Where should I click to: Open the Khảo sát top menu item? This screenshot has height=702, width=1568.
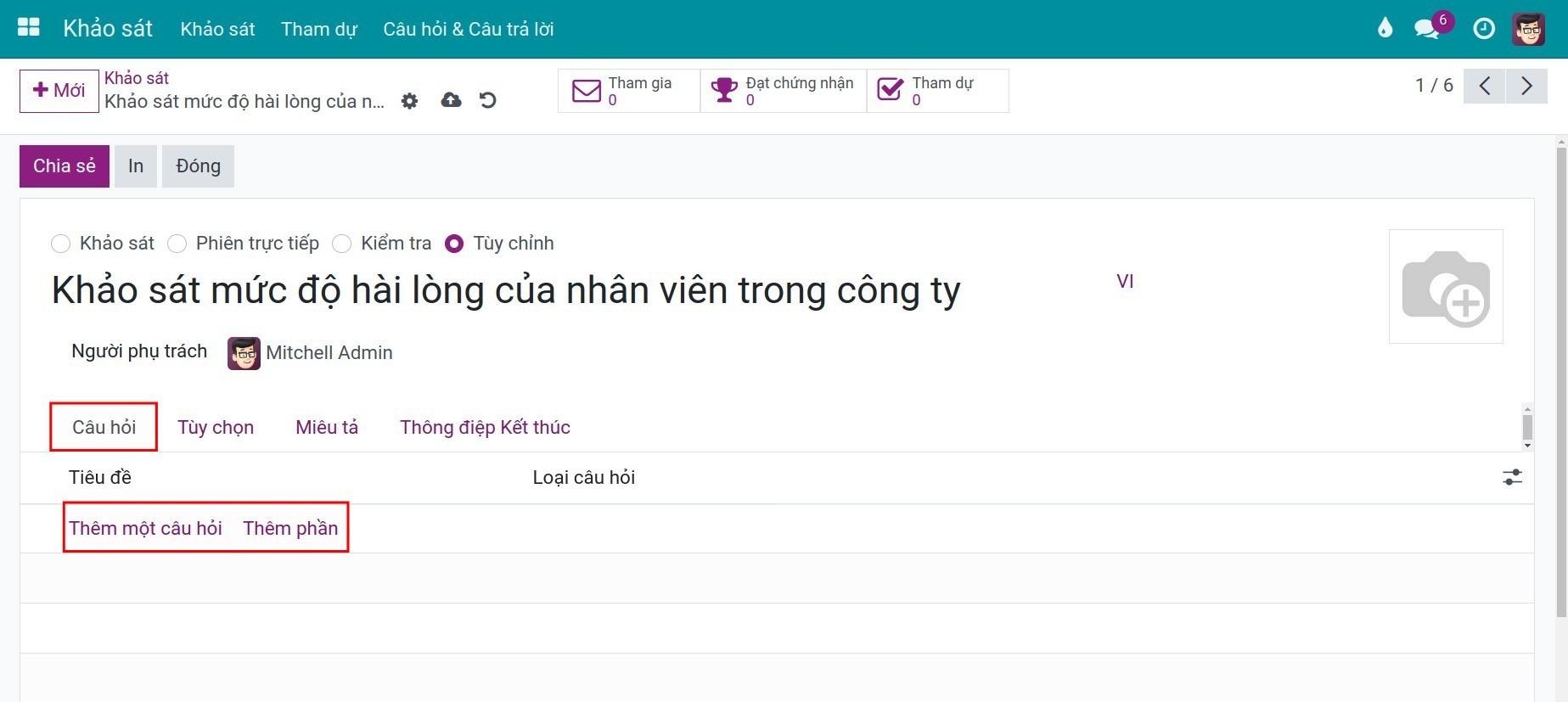tap(217, 29)
